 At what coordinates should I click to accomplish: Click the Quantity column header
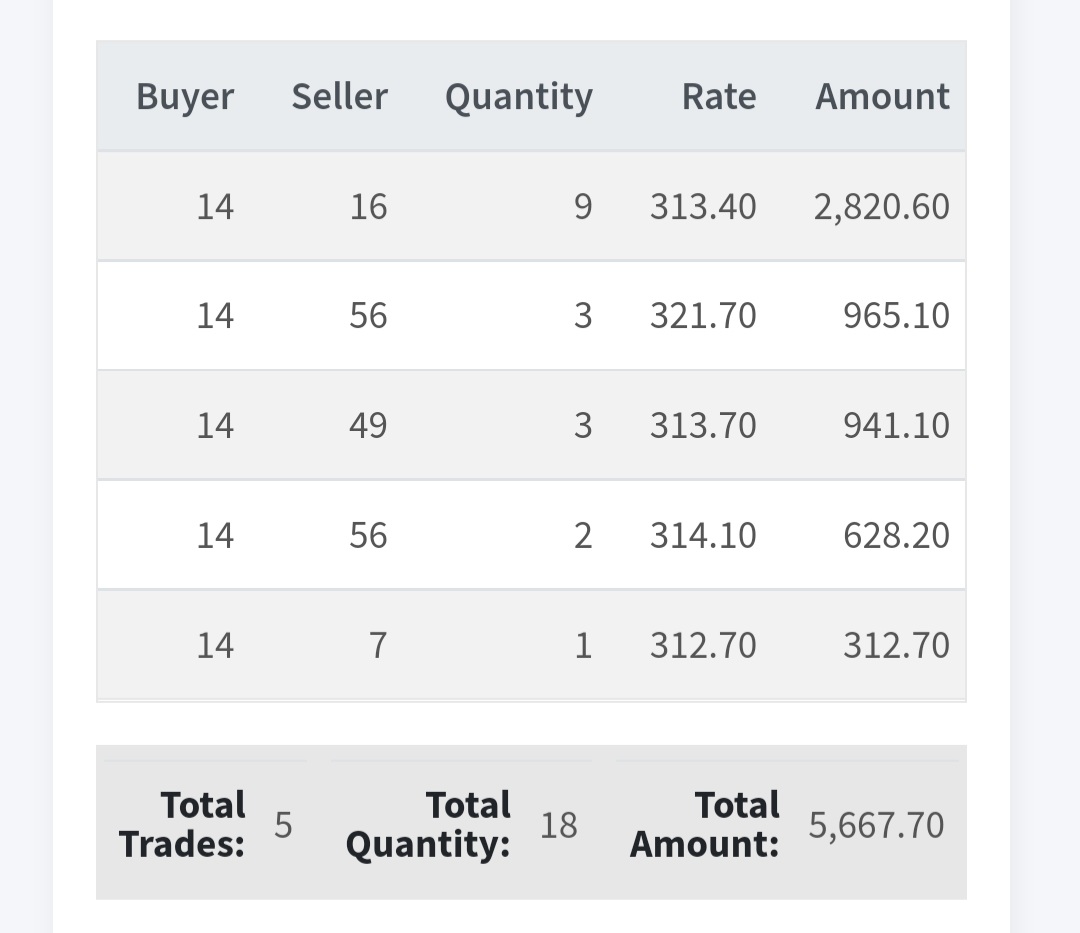519,97
